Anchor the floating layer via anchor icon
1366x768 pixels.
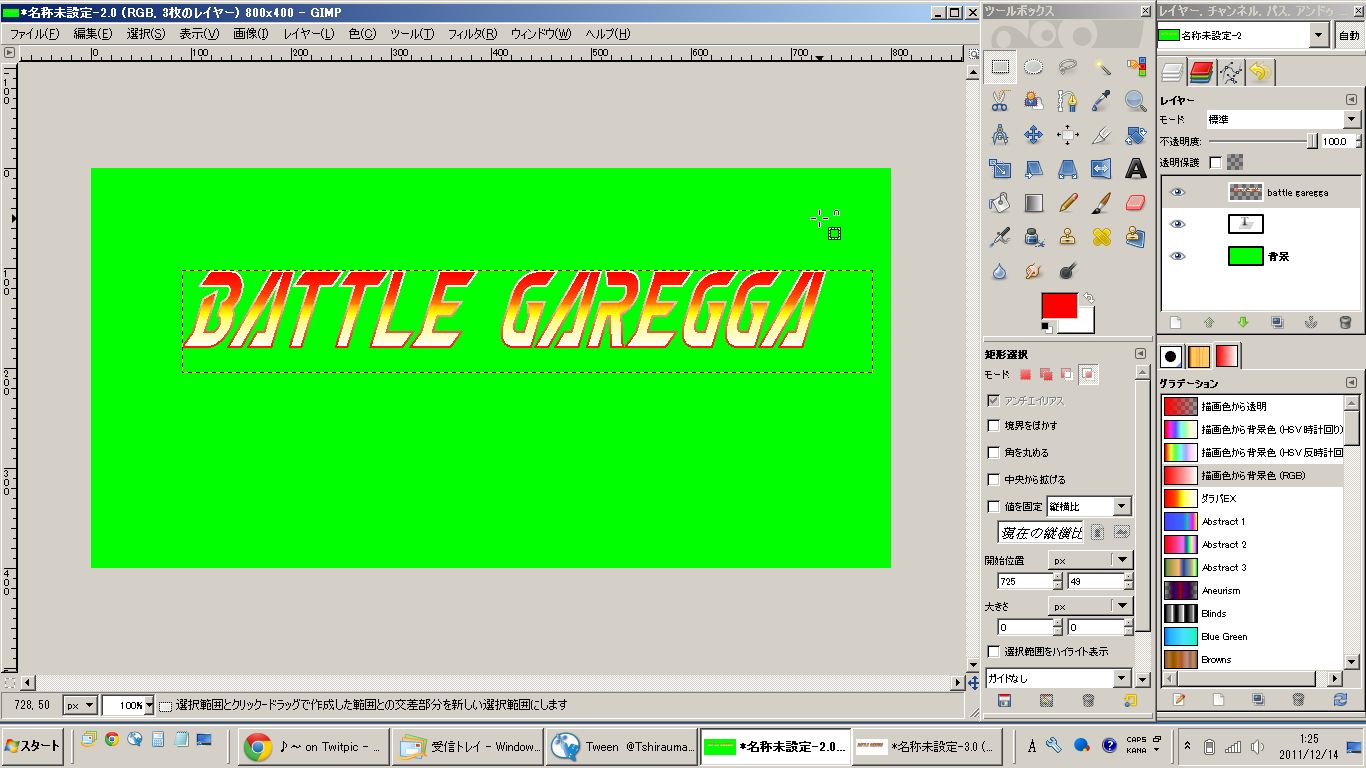click(x=1311, y=322)
